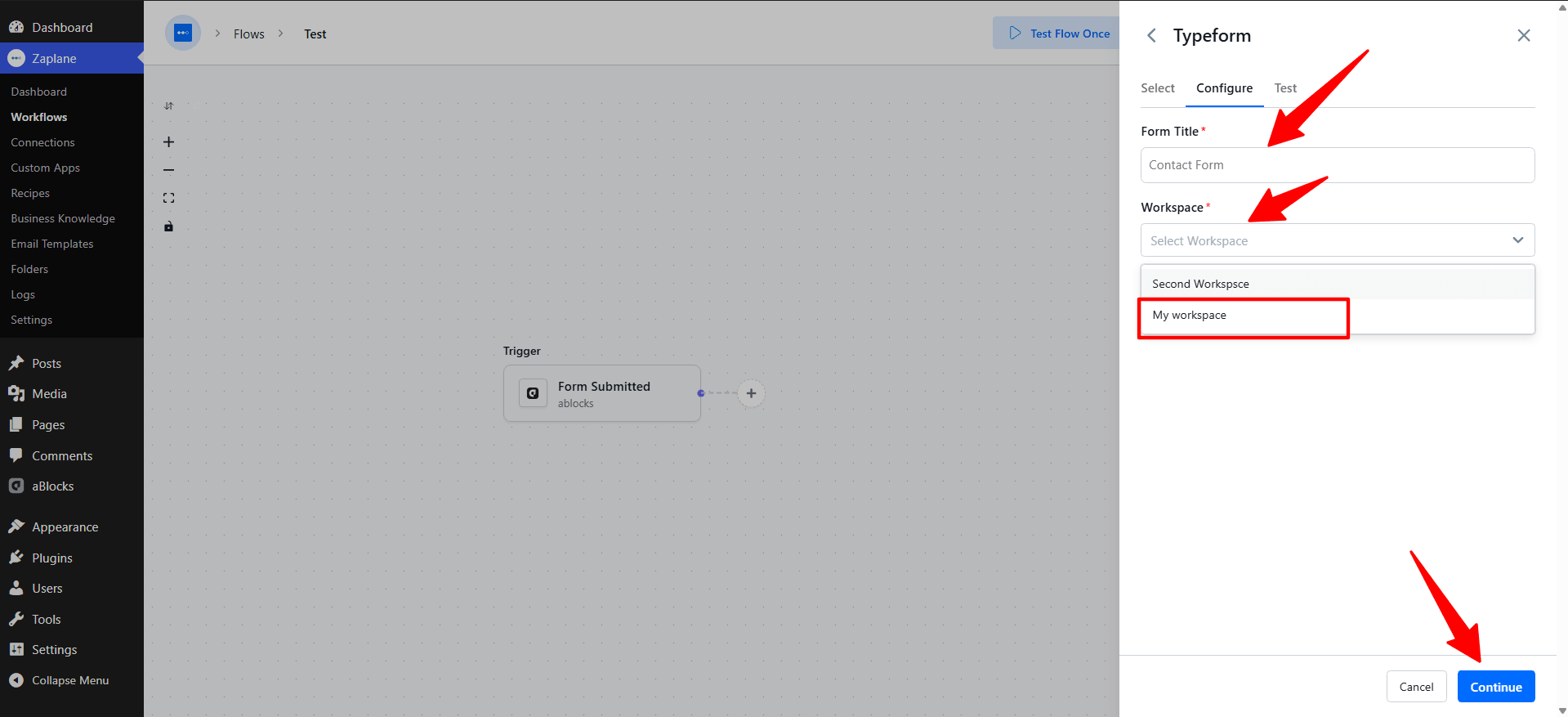
Task: Select the Form Submitted trigger node
Action: click(x=602, y=393)
